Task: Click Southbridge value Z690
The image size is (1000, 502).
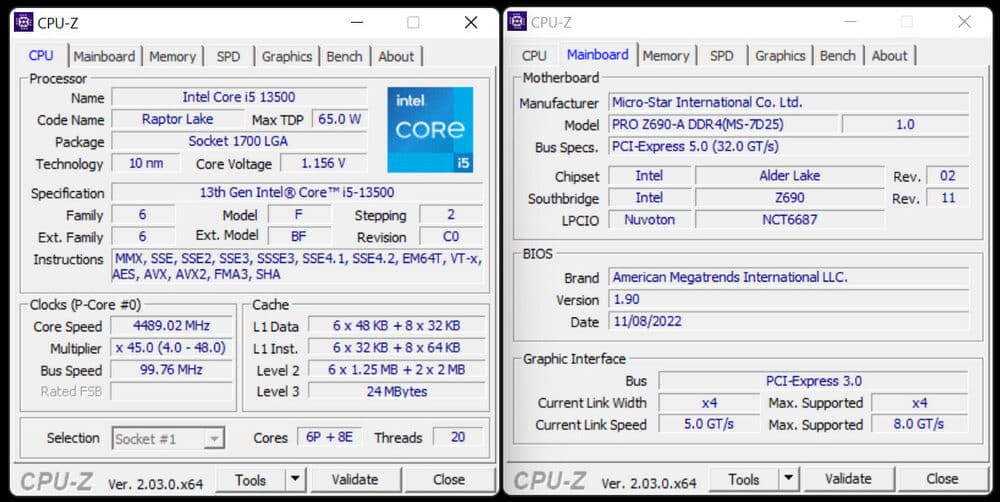Action: (x=790, y=198)
